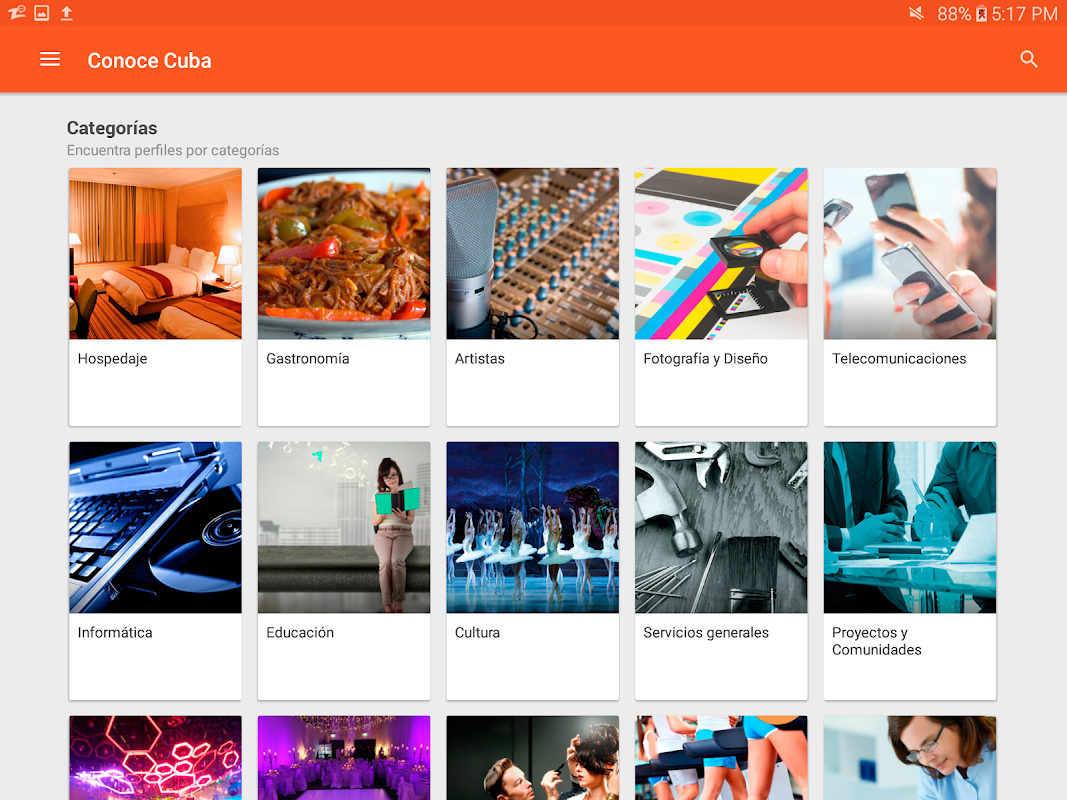Screen dimensions: 1067x800
Task: Select the Educación category label
Action: pyautogui.click(x=300, y=633)
